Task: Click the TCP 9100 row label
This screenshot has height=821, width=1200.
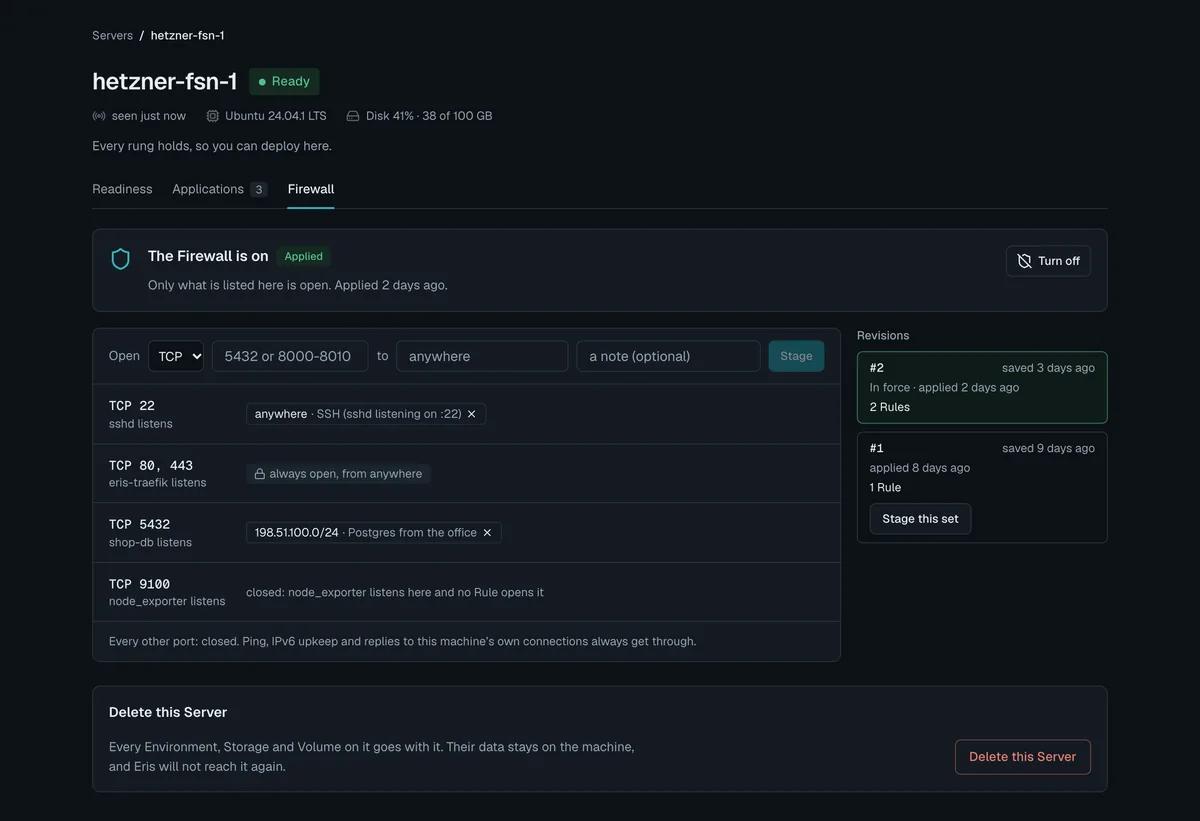Action: (x=140, y=584)
